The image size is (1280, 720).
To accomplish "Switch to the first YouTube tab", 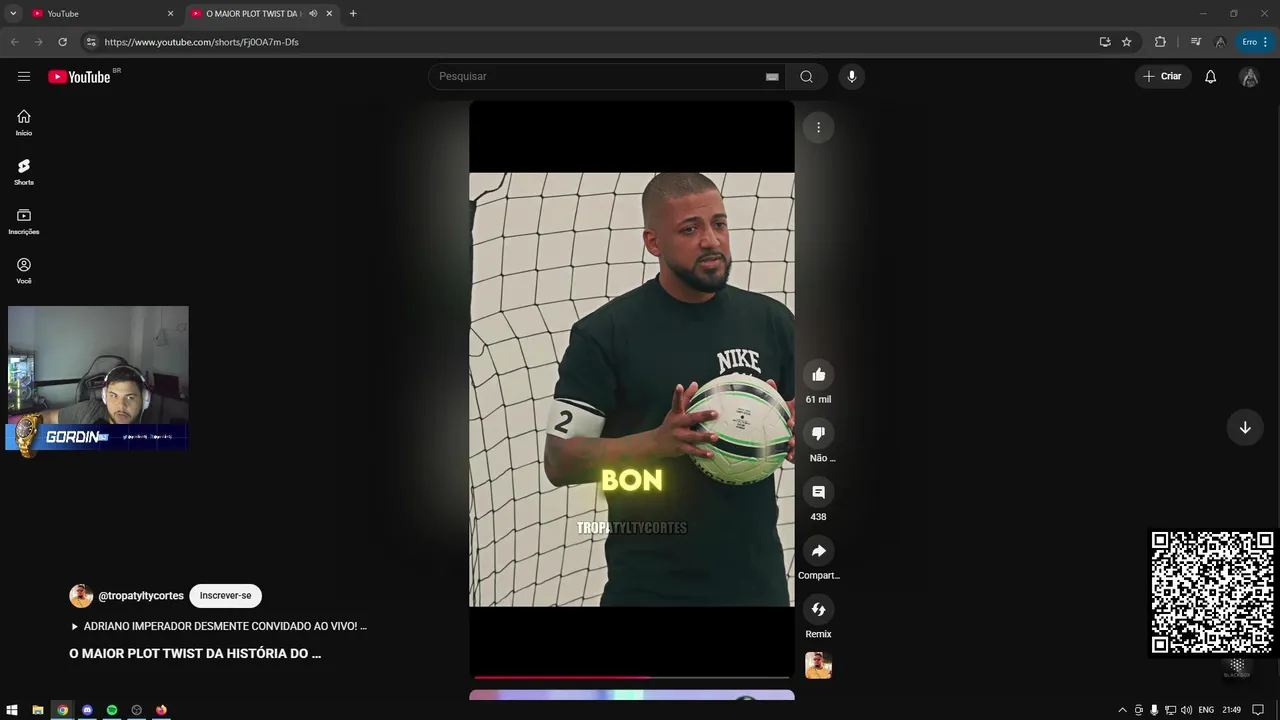I will point(103,14).
